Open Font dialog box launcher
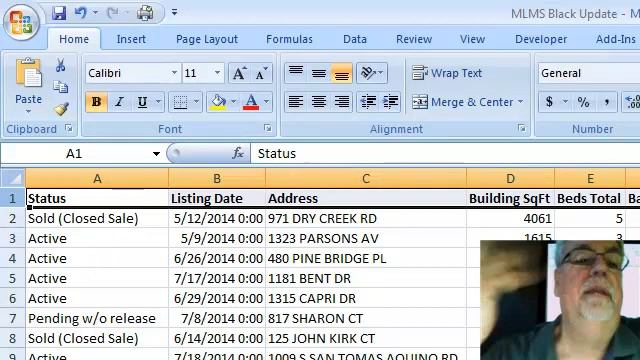 tap(267, 128)
